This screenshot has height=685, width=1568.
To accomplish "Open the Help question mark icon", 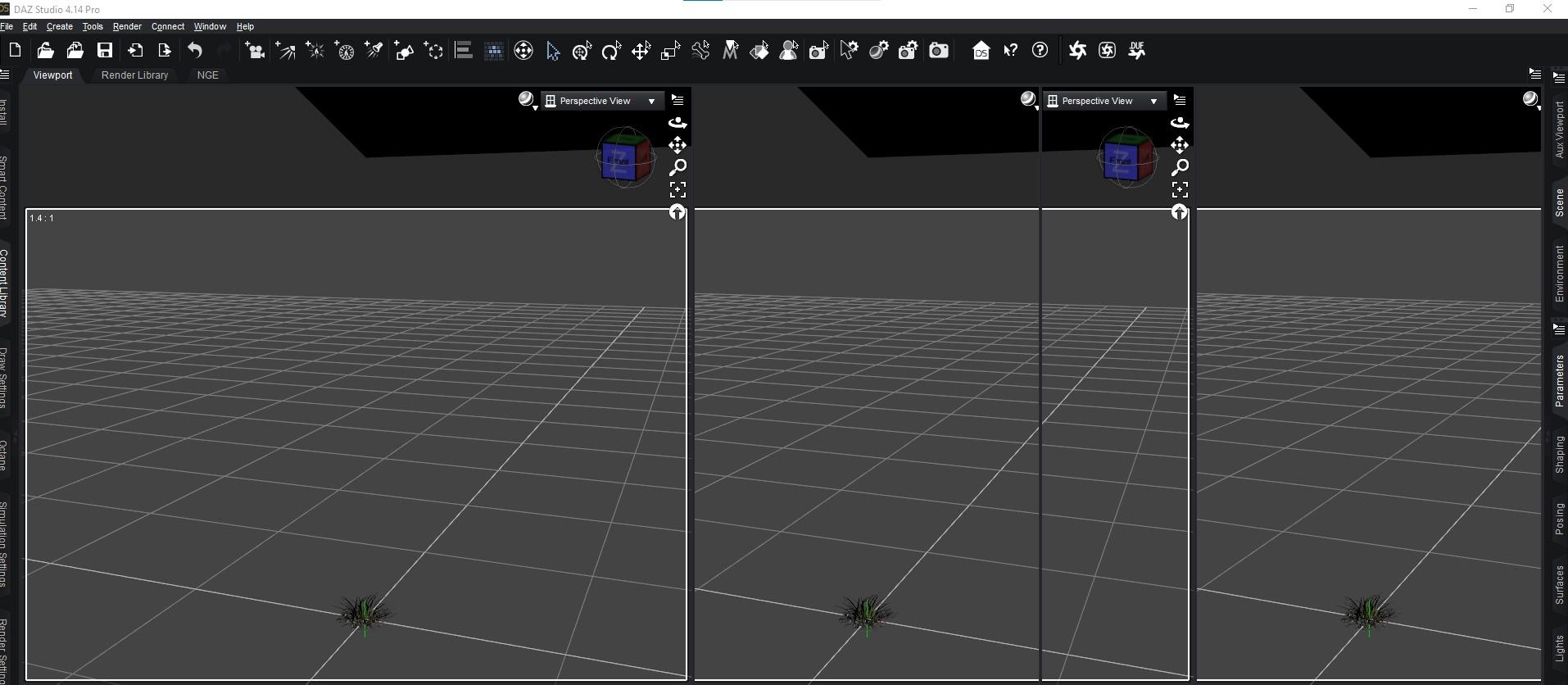I will (x=1040, y=51).
